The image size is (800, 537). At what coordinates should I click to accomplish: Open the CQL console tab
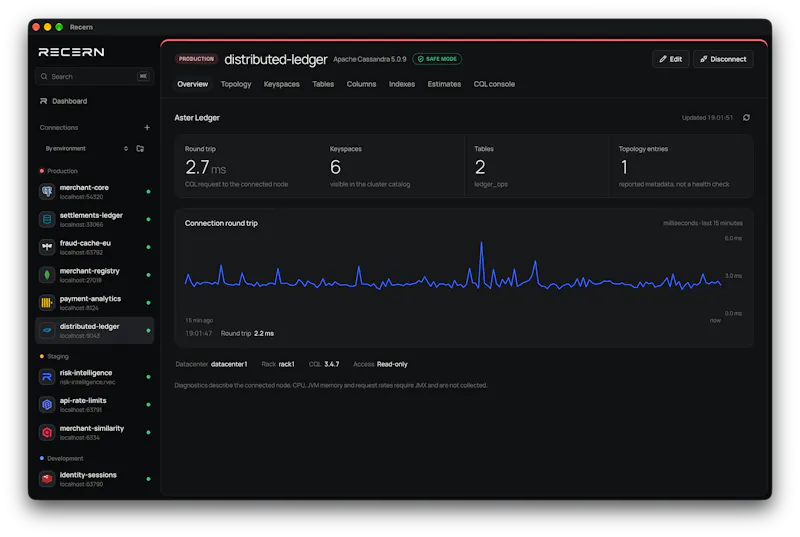click(x=494, y=84)
